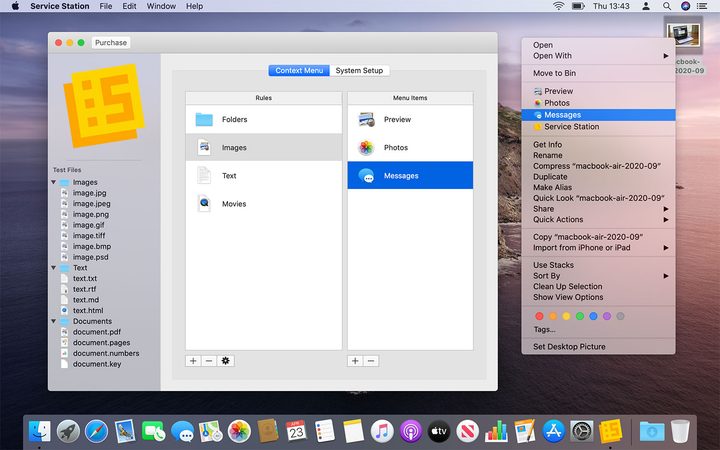Screen dimensions: 720x450
Task: Open Safari compass icon in Dock
Action: (x=96, y=431)
